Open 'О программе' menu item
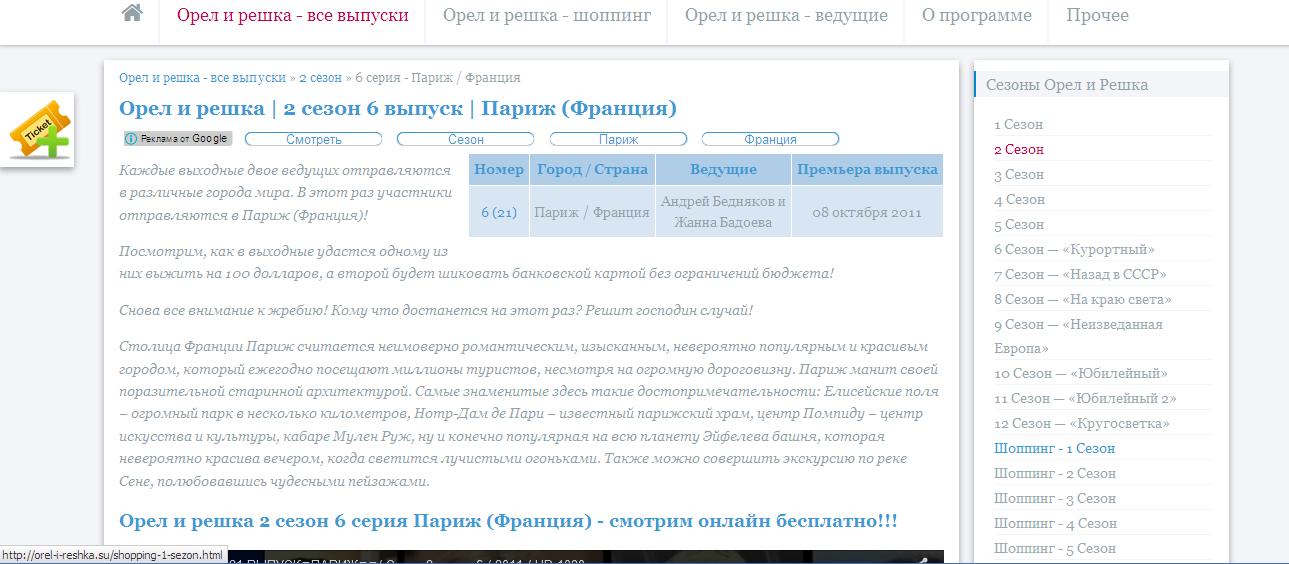The height and width of the screenshot is (564, 1289). (976, 16)
